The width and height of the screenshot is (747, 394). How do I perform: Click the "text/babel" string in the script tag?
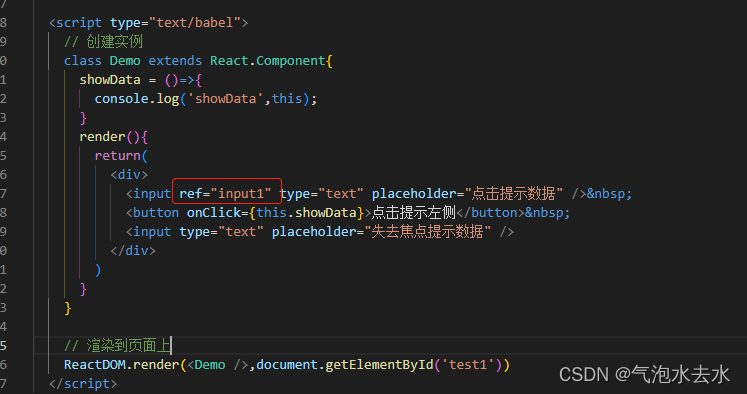(x=195, y=22)
